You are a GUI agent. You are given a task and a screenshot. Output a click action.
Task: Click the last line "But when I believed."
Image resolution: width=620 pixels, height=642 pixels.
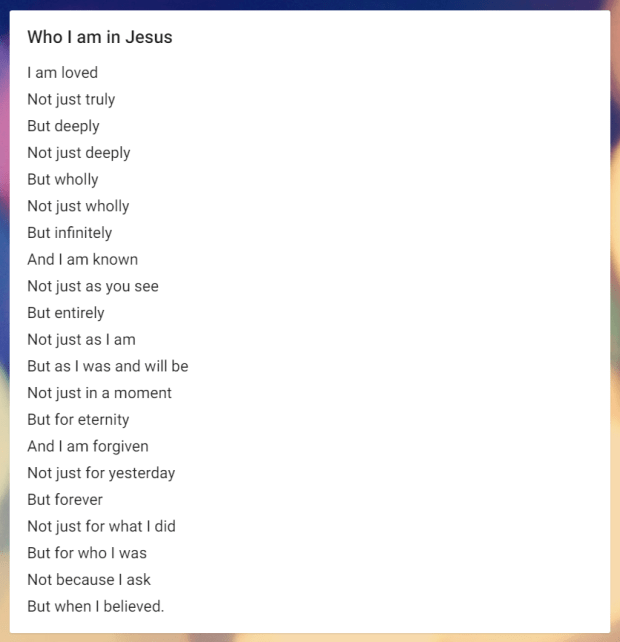[x=95, y=606]
